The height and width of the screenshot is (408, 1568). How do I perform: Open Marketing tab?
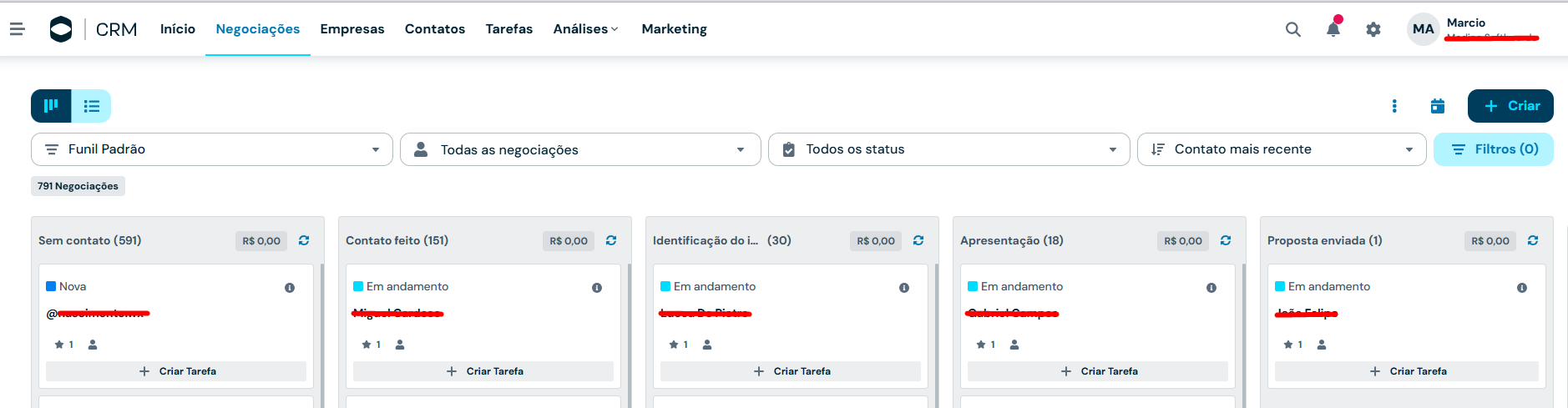point(675,29)
